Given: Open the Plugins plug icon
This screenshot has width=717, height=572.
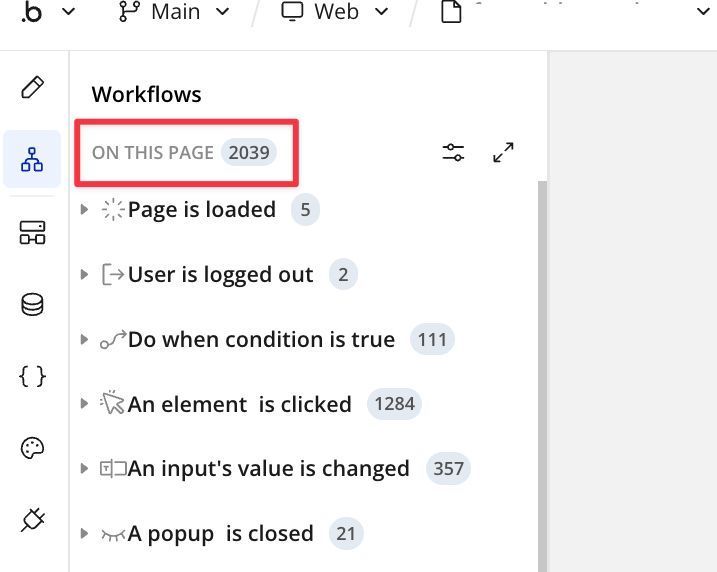Looking at the screenshot, I should 32,520.
